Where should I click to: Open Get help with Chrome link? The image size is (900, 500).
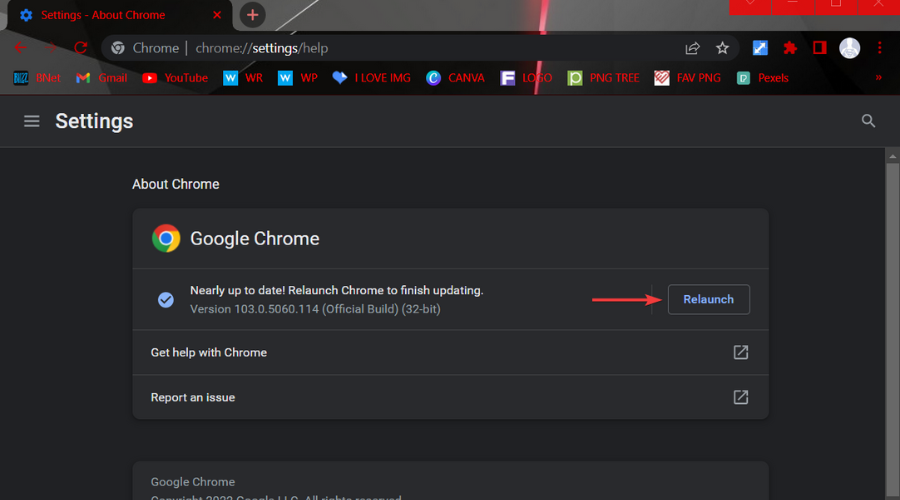[451, 352]
